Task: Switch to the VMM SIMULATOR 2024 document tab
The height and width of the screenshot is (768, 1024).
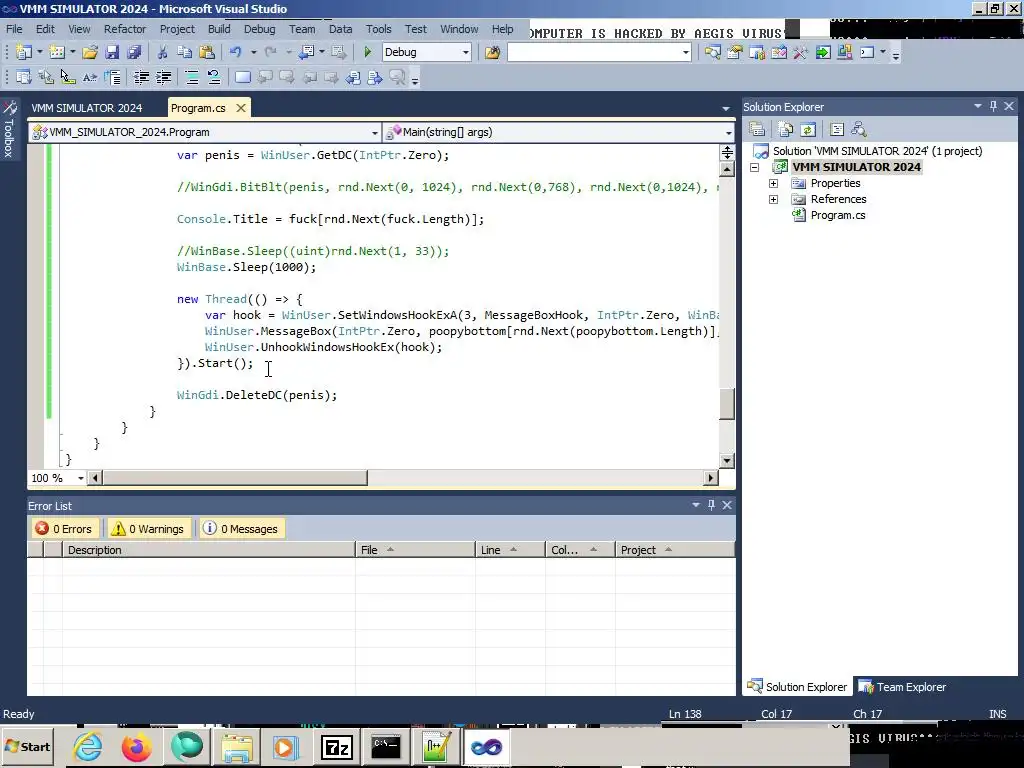Action: click(x=87, y=108)
